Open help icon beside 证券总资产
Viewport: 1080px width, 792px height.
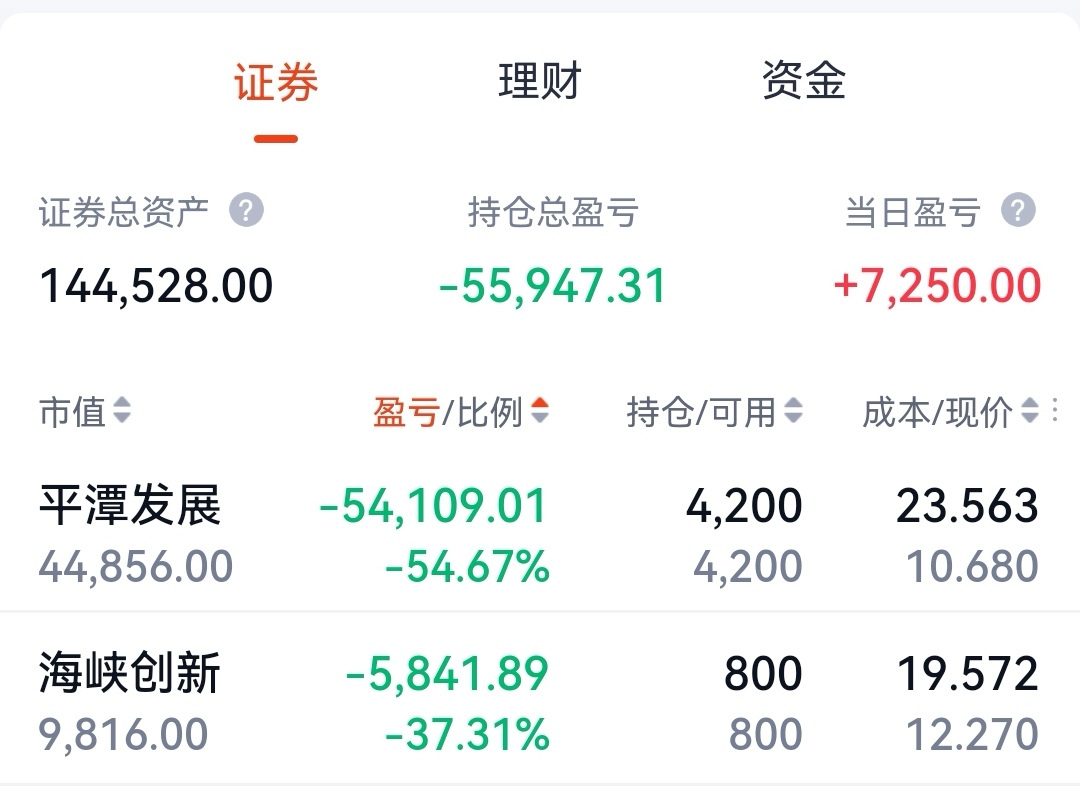[246, 210]
